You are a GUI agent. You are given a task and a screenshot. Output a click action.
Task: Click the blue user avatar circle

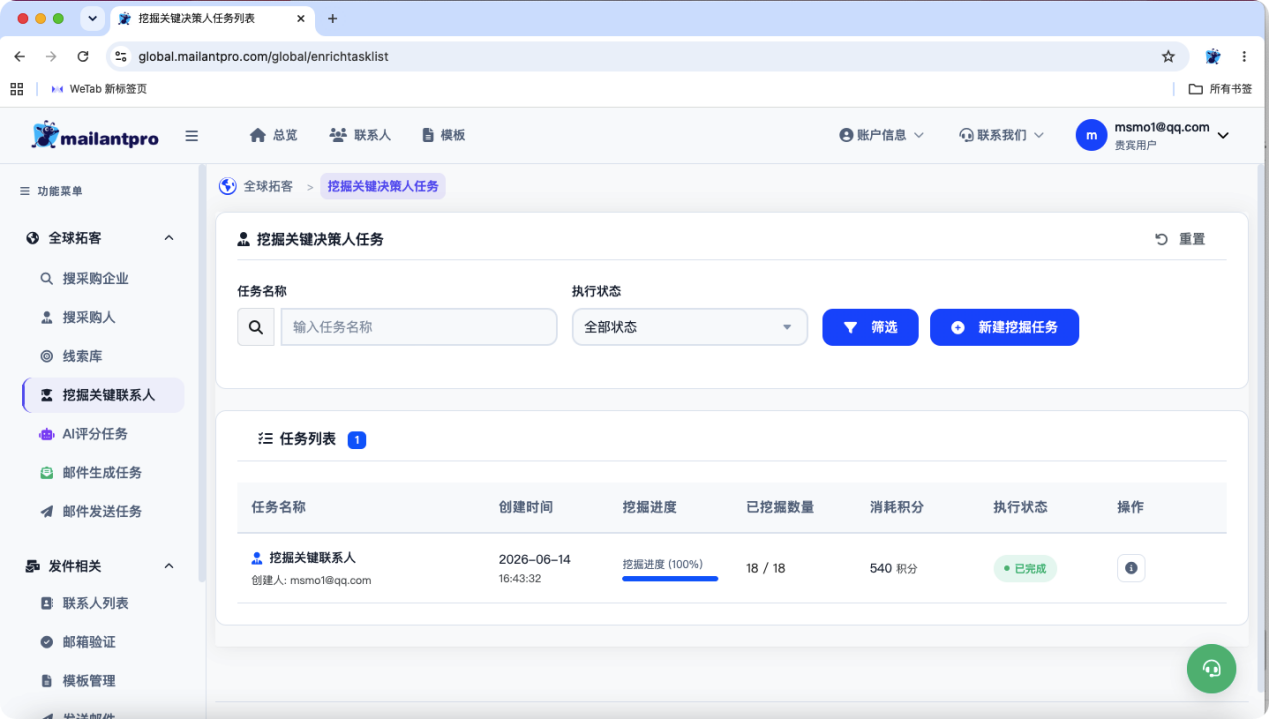[x=1091, y=135]
